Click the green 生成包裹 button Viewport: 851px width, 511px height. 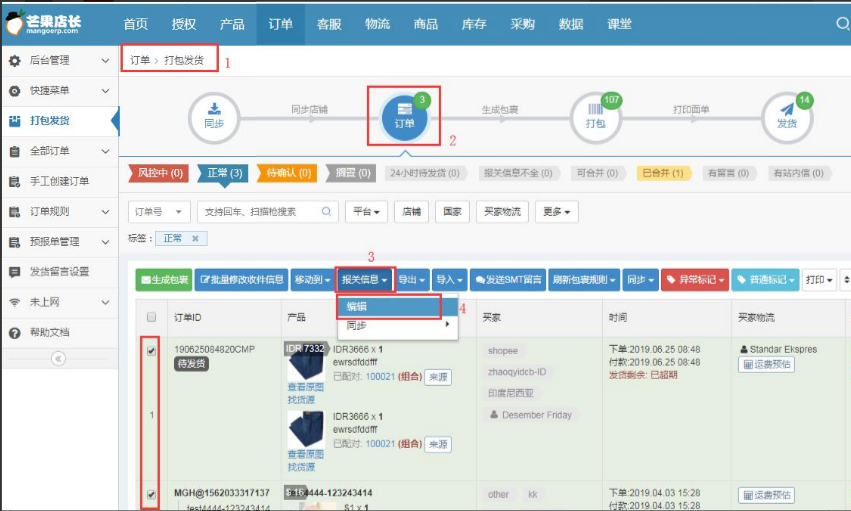coord(164,280)
